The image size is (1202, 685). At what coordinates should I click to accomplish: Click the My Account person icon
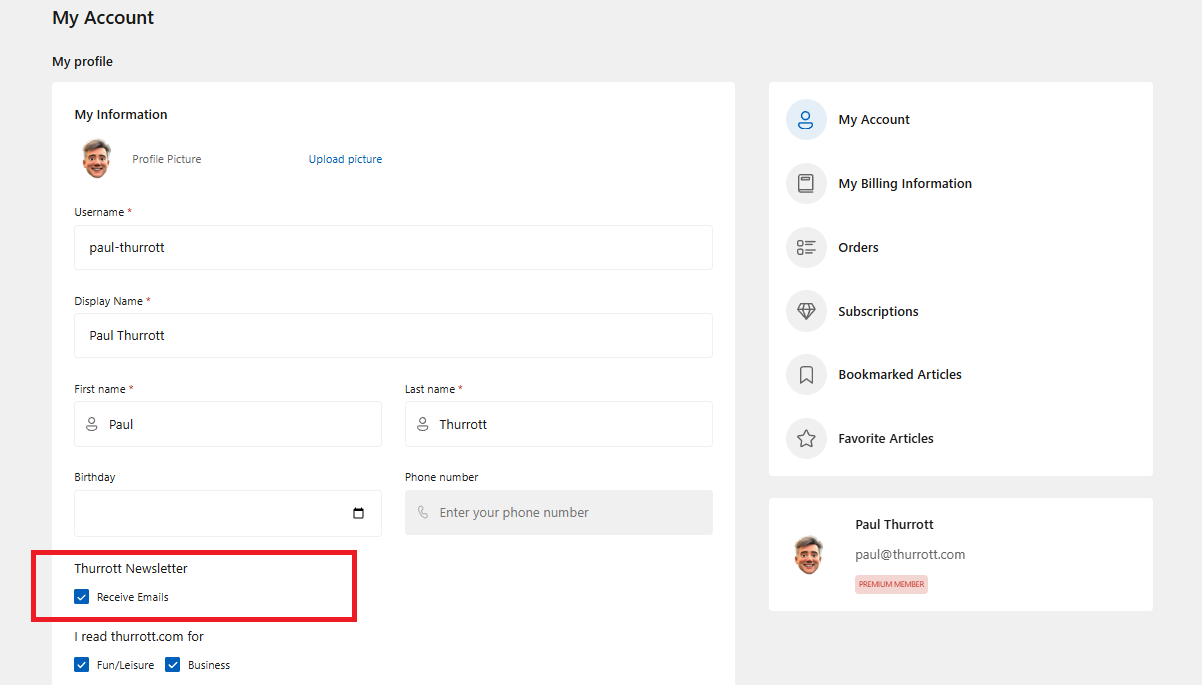click(x=806, y=120)
